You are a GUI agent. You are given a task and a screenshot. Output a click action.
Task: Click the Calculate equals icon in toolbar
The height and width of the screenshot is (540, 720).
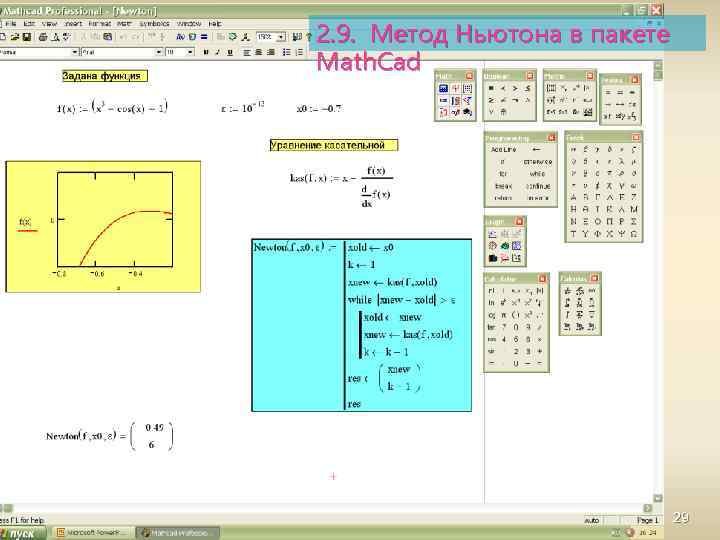pos(204,37)
